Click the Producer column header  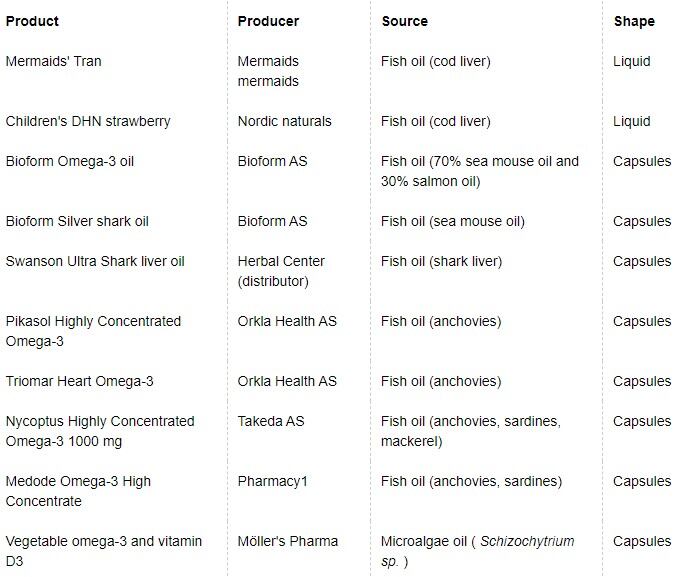[x=268, y=21]
